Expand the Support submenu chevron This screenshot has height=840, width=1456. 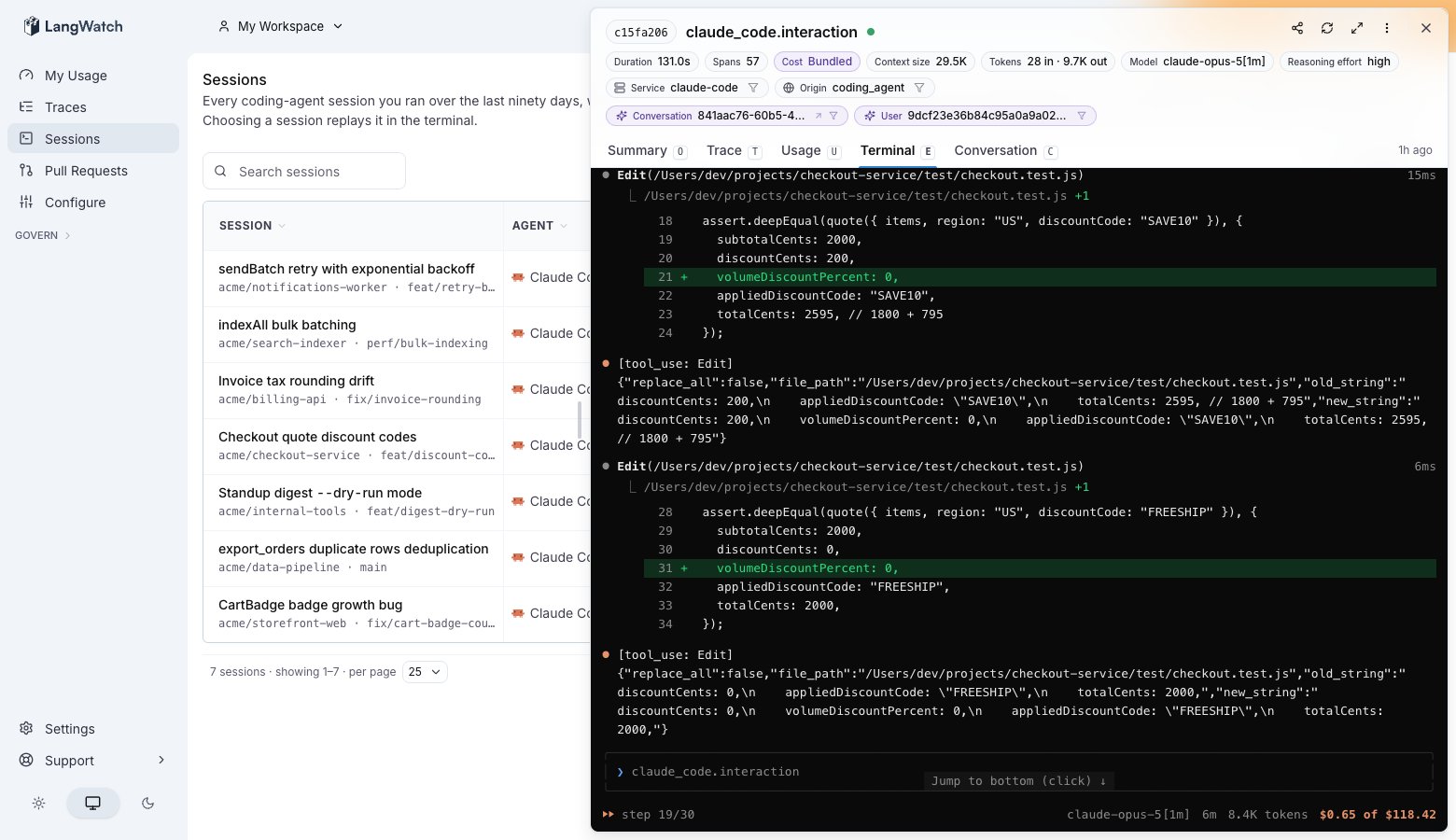tap(161, 760)
